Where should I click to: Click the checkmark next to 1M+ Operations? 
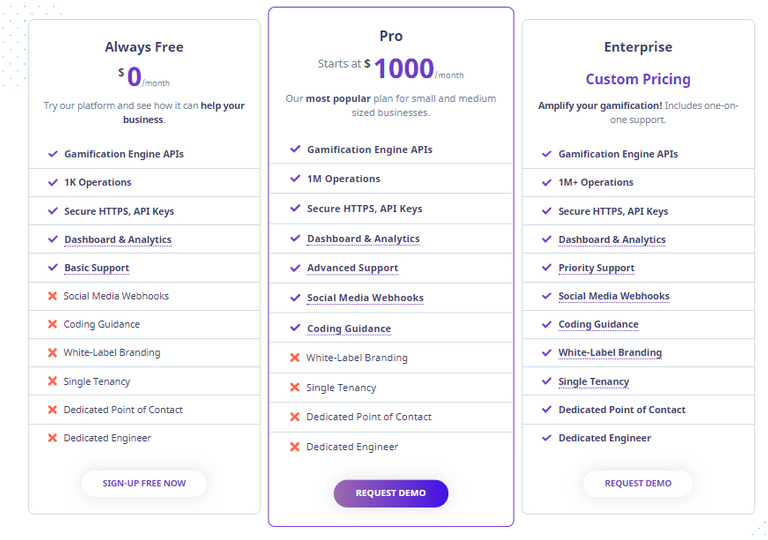tap(547, 182)
